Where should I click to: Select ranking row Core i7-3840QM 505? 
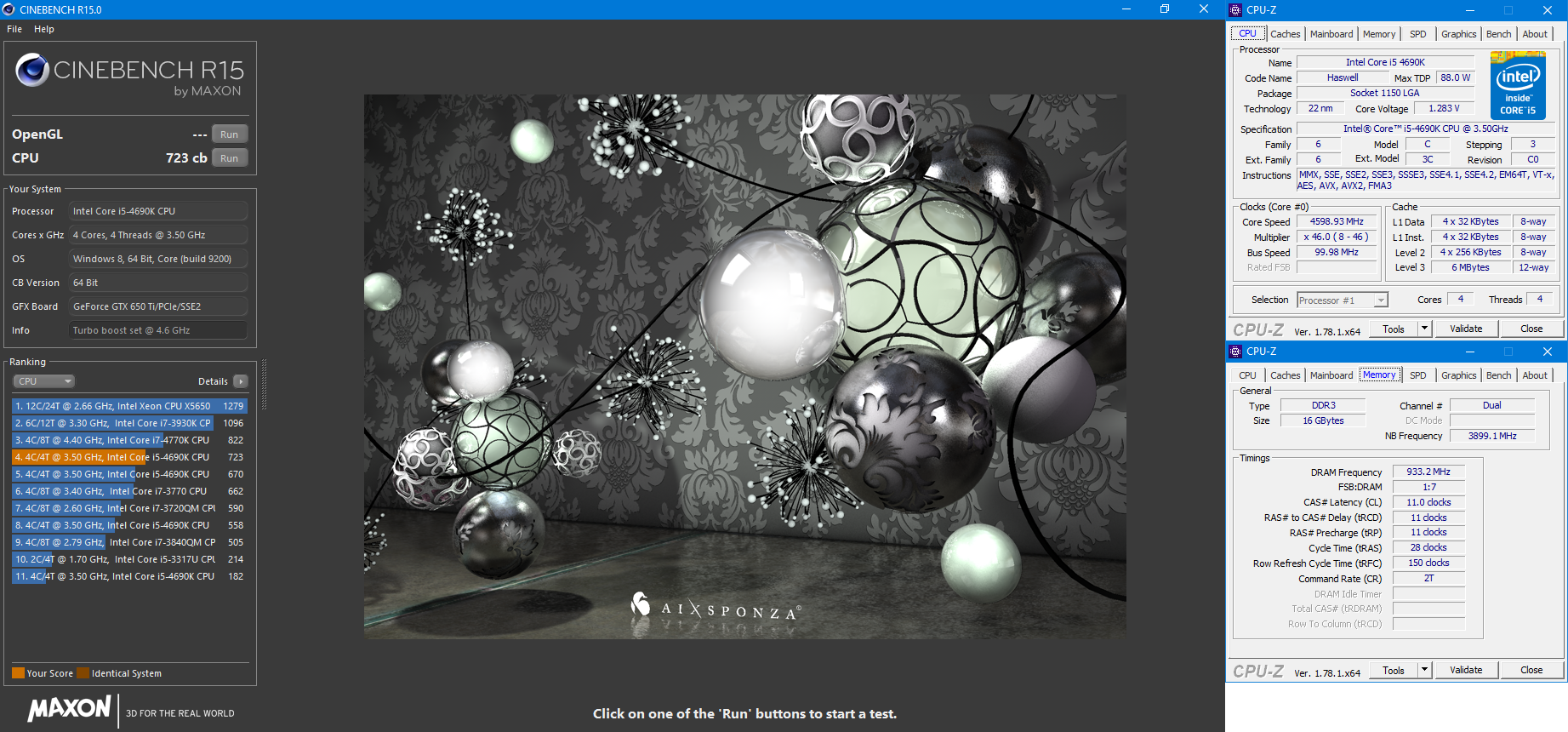coord(129,542)
